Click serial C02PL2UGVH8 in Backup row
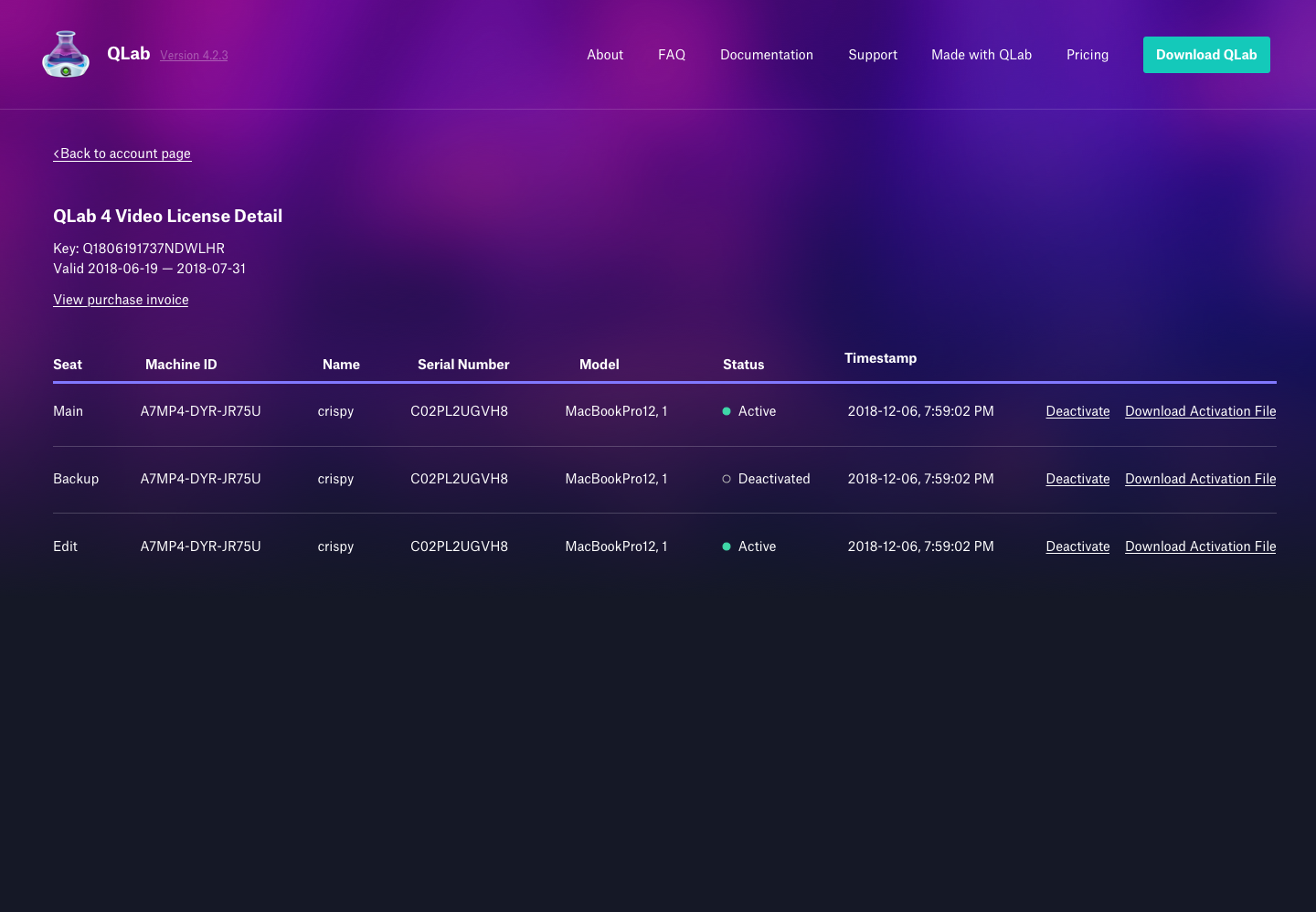The height and width of the screenshot is (912, 1316). pyautogui.click(x=459, y=479)
